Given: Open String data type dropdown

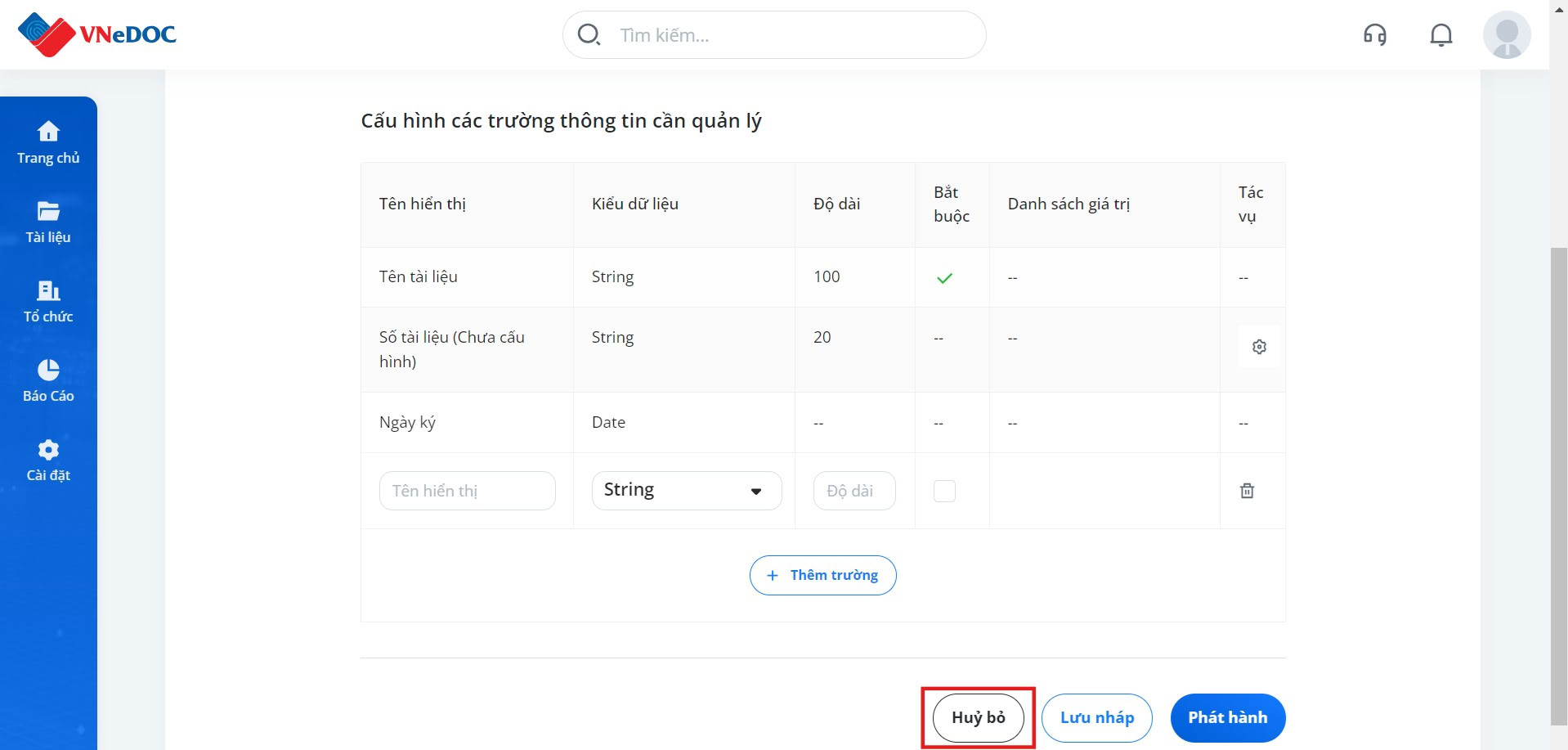Looking at the screenshot, I should (687, 491).
